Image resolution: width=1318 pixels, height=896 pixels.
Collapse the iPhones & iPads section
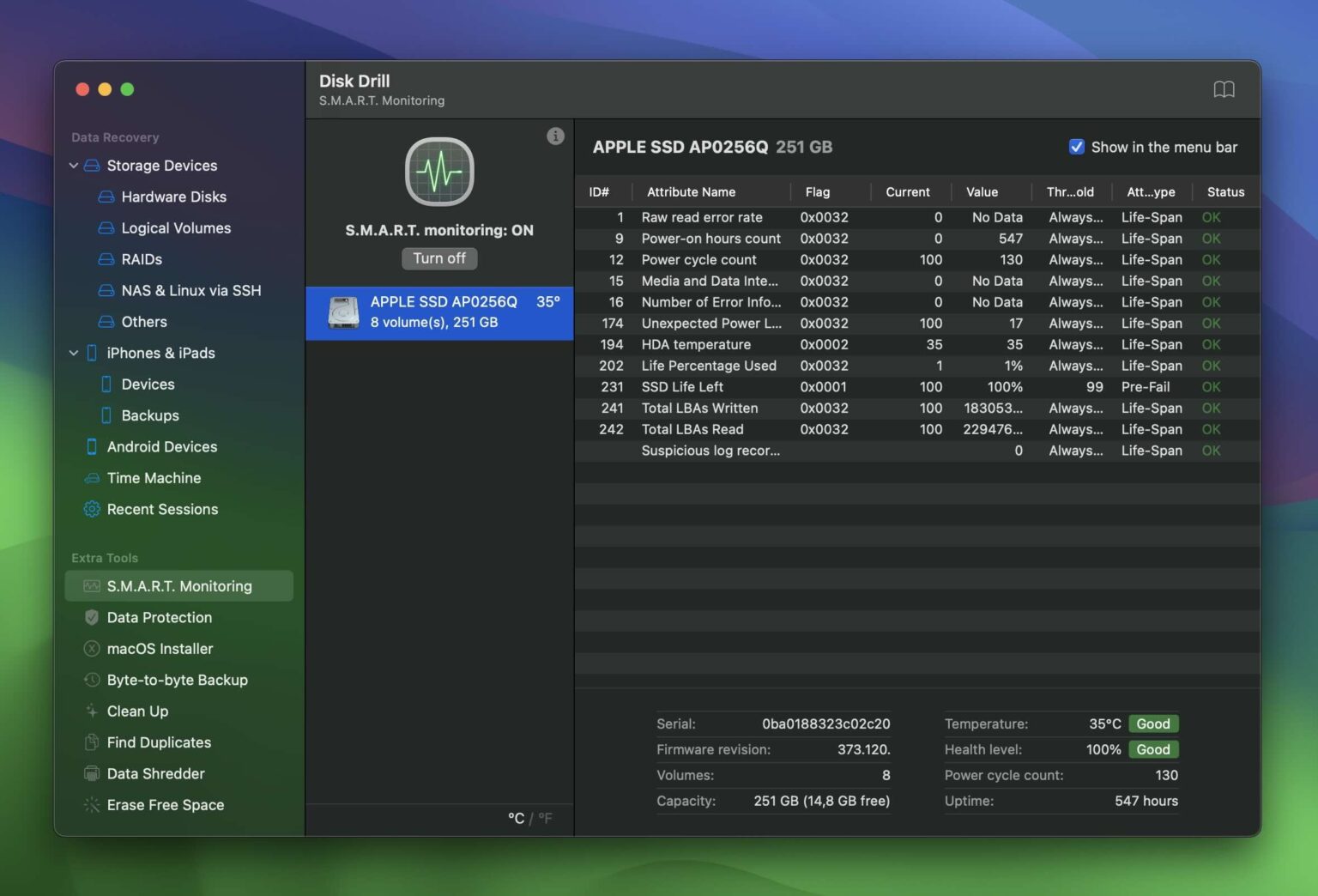(74, 353)
